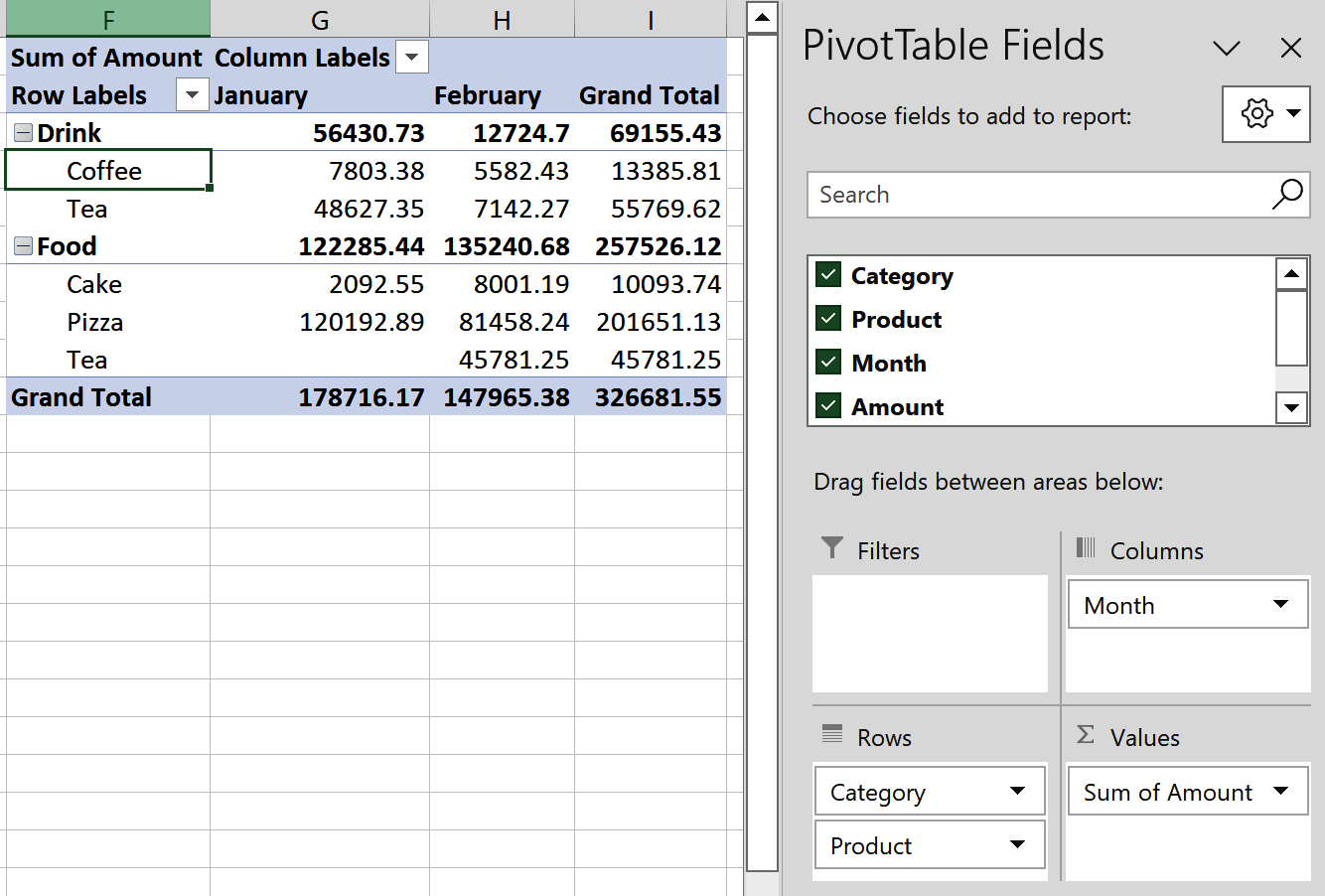Uncheck the Month field checkbox
The width and height of the screenshot is (1325, 896).
pyautogui.click(x=828, y=362)
